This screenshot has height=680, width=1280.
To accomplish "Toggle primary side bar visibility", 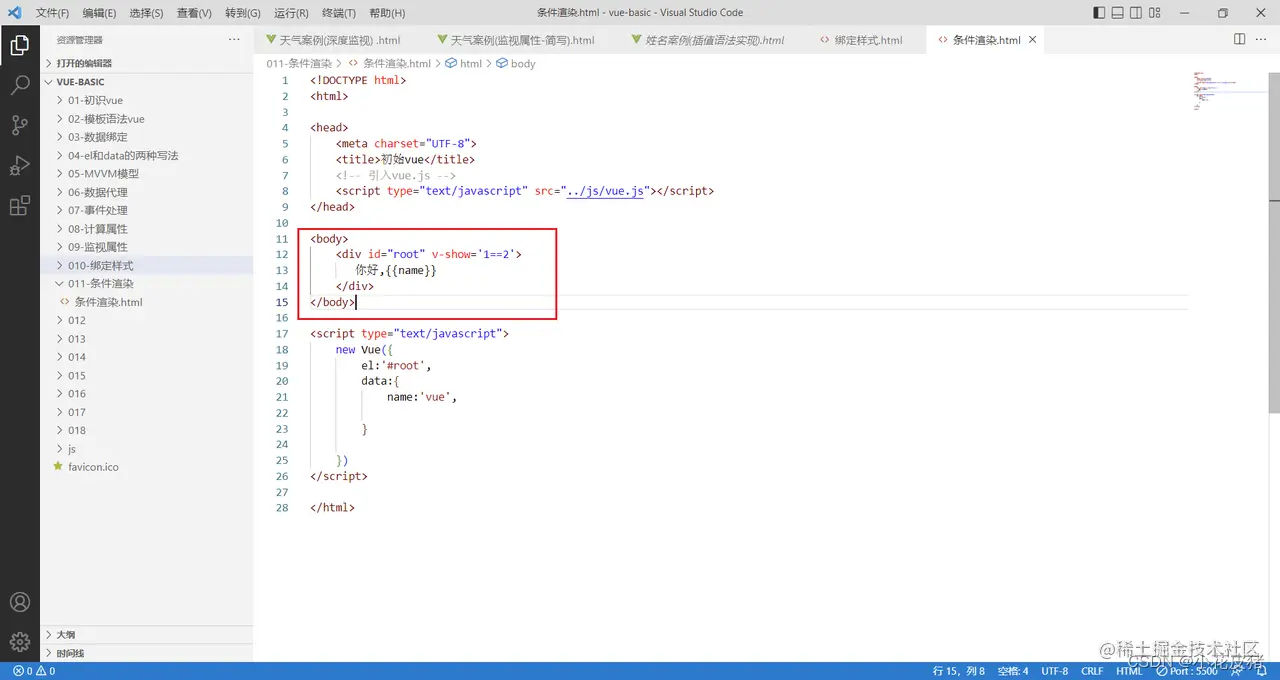I will [x=1099, y=13].
